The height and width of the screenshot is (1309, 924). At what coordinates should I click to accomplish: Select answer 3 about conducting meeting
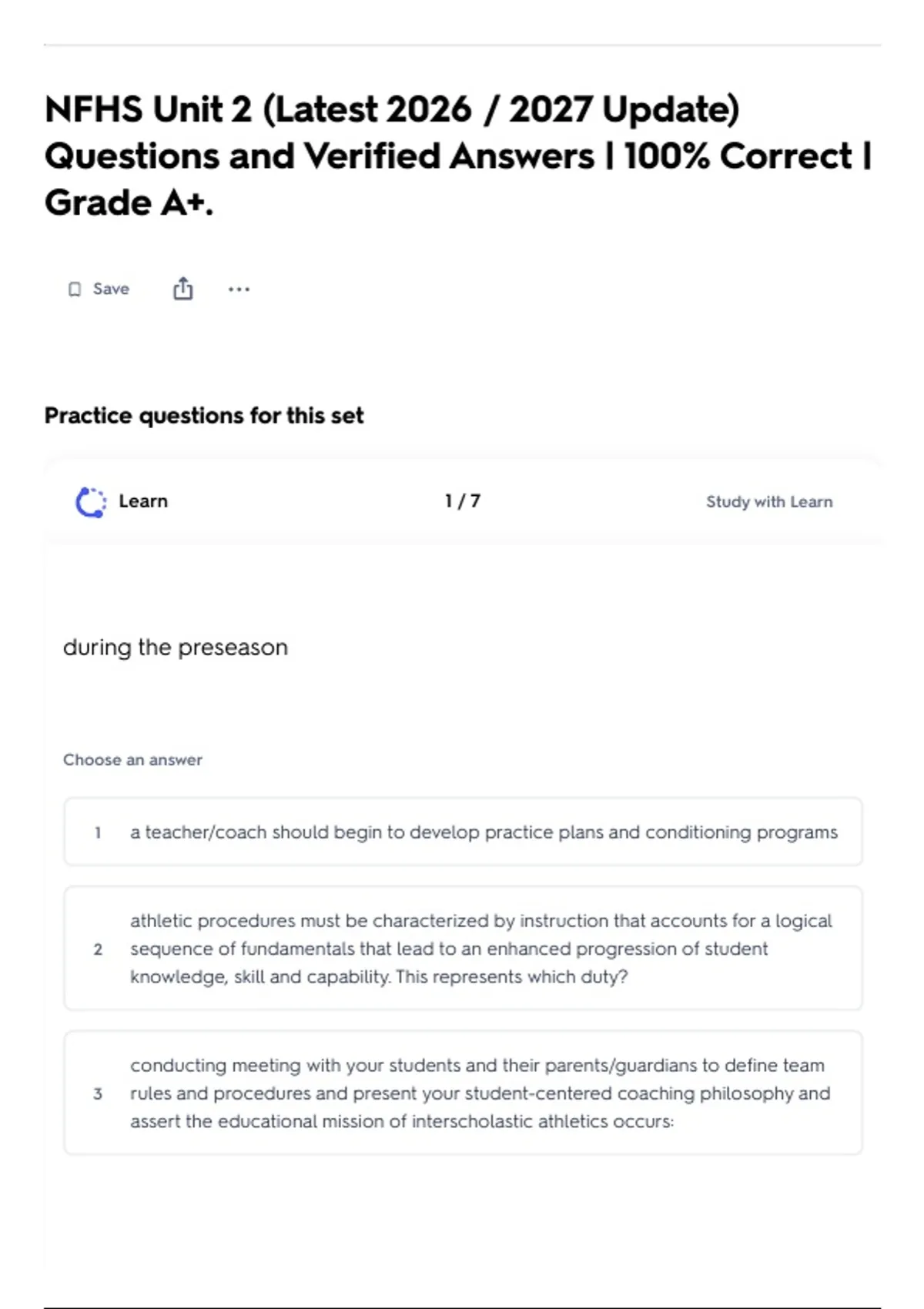463,1093
